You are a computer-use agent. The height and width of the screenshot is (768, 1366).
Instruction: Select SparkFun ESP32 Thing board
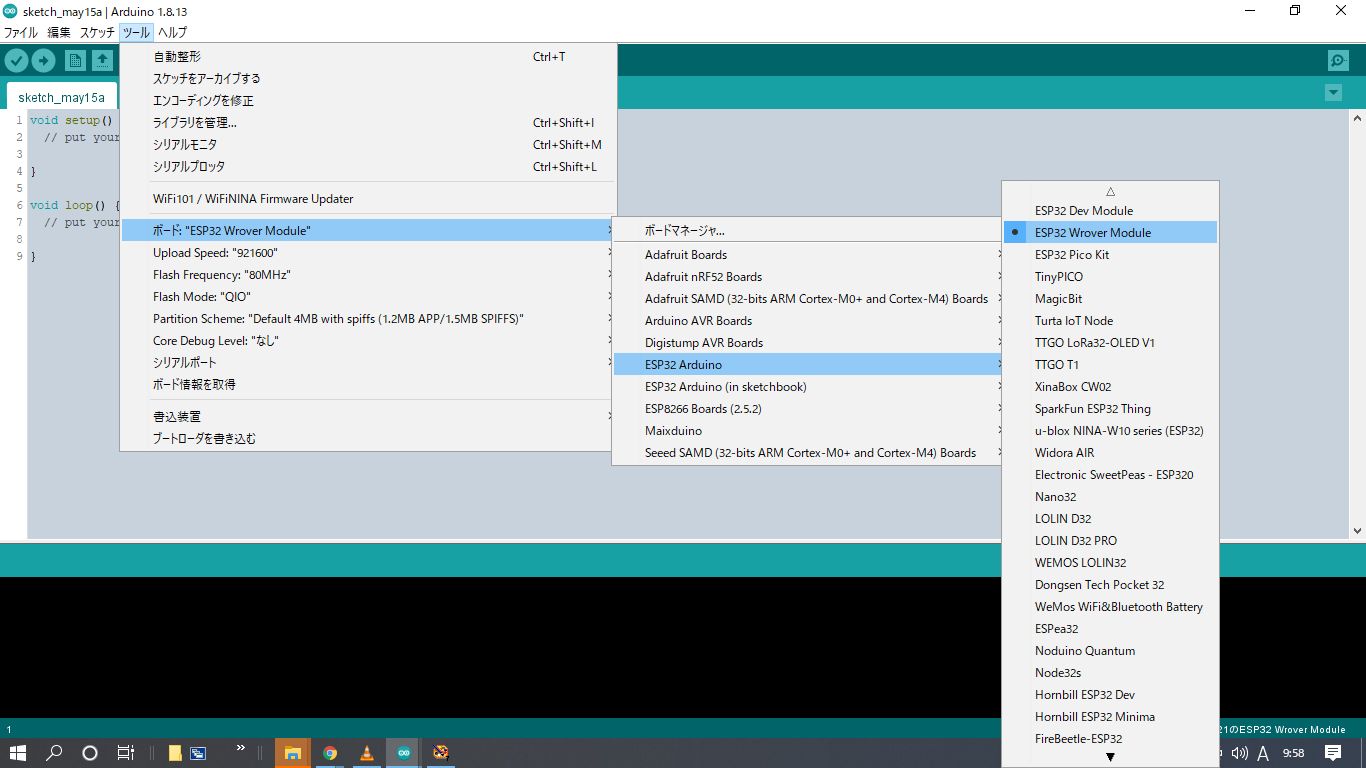(x=1110, y=409)
